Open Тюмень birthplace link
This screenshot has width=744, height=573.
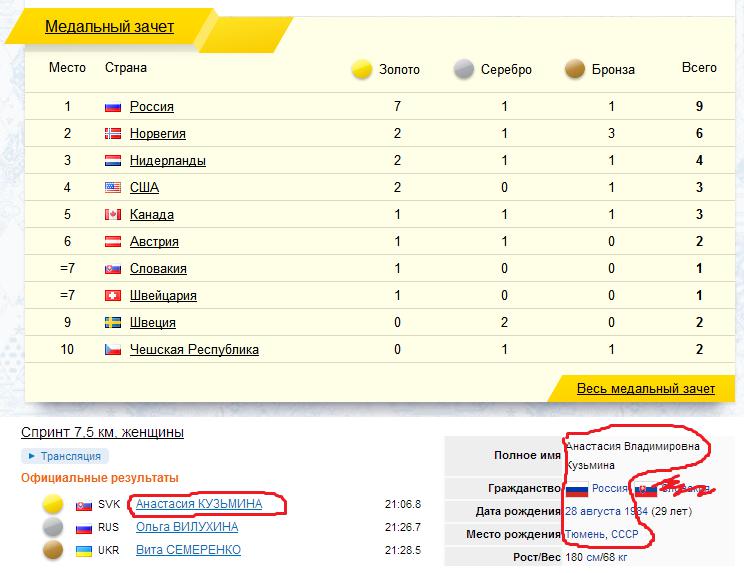click(586, 534)
